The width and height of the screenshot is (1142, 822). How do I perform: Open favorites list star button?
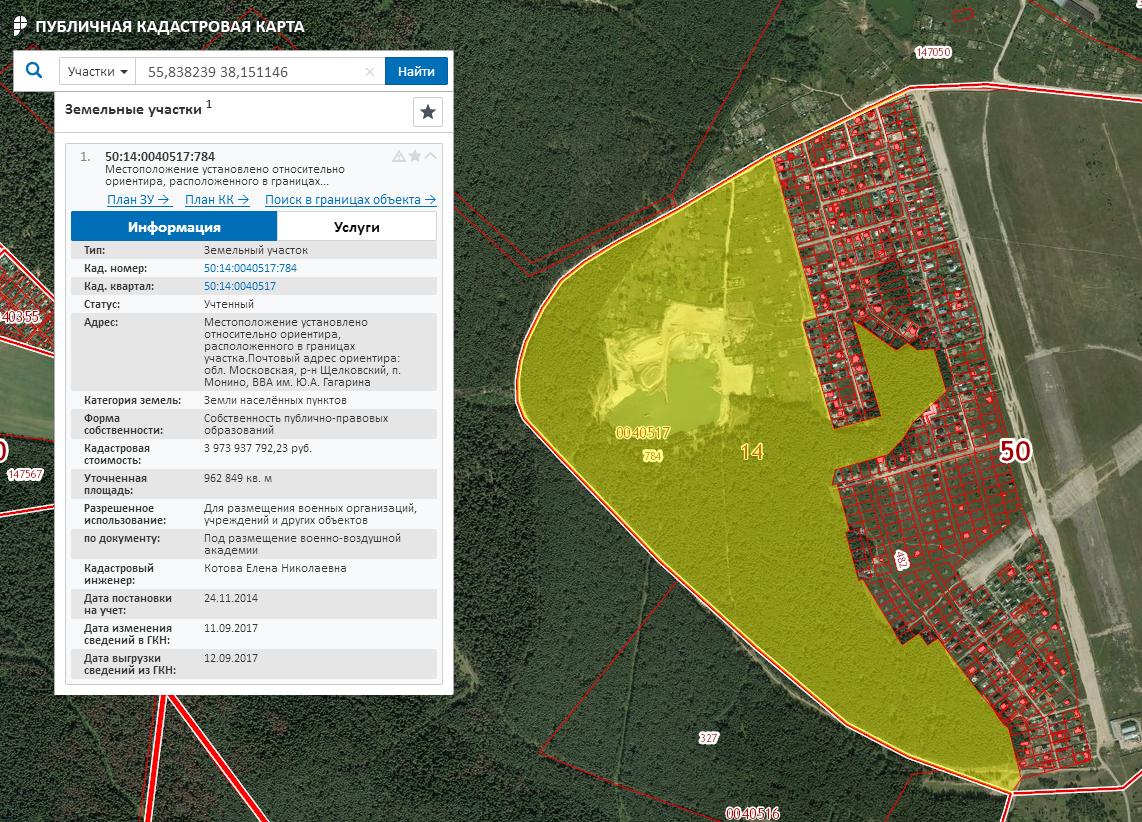point(428,112)
